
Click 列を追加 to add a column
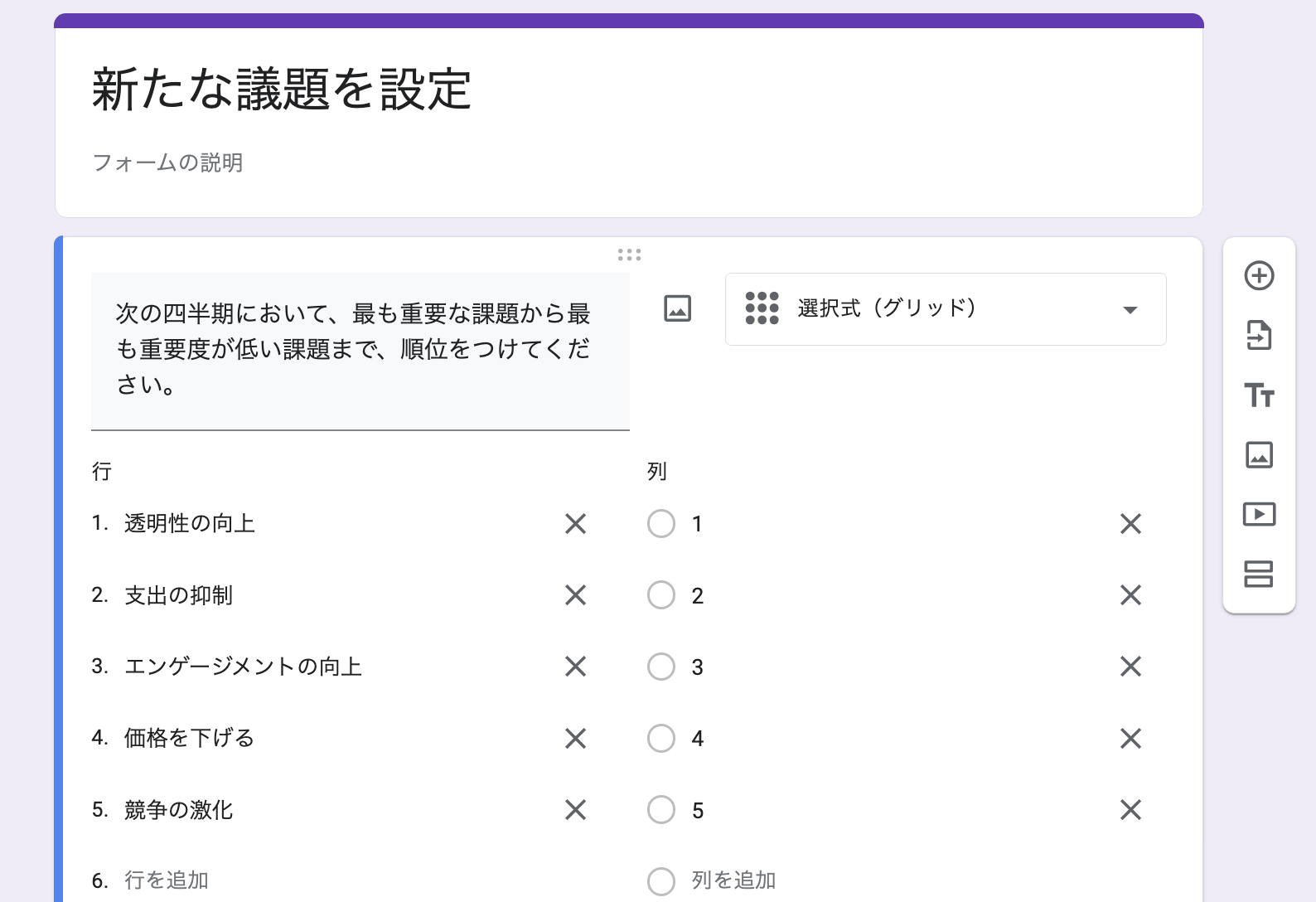pos(733,880)
